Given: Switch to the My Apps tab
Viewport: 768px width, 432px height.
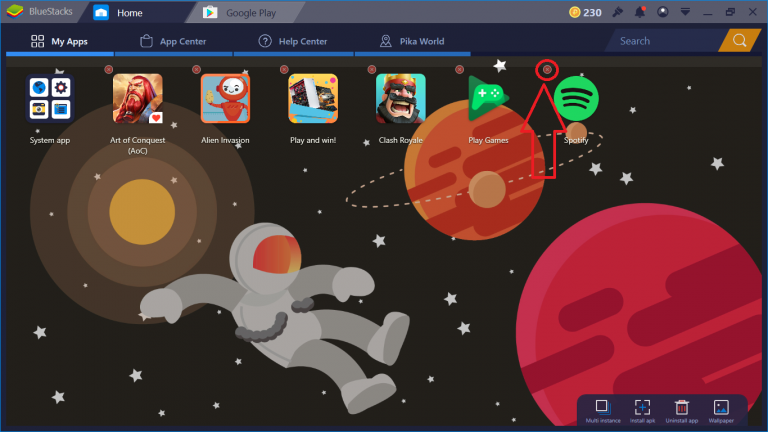Looking at the screenshot, I should tap(59, 41).
